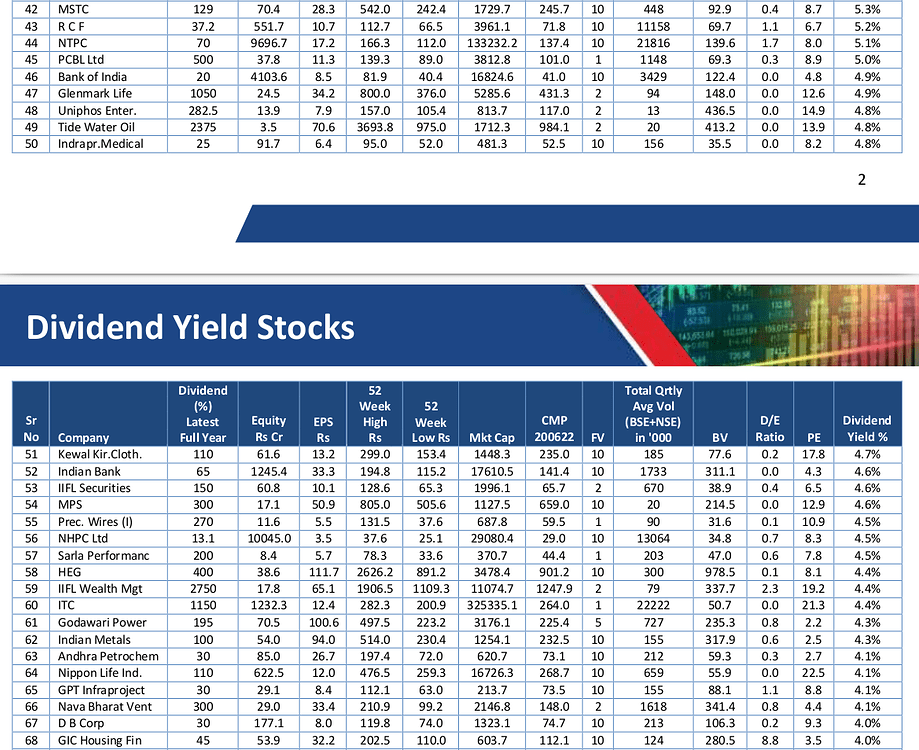Select the 52 Week High Rs column header
This screenshot has height=750, width=919.
[374, 414]
